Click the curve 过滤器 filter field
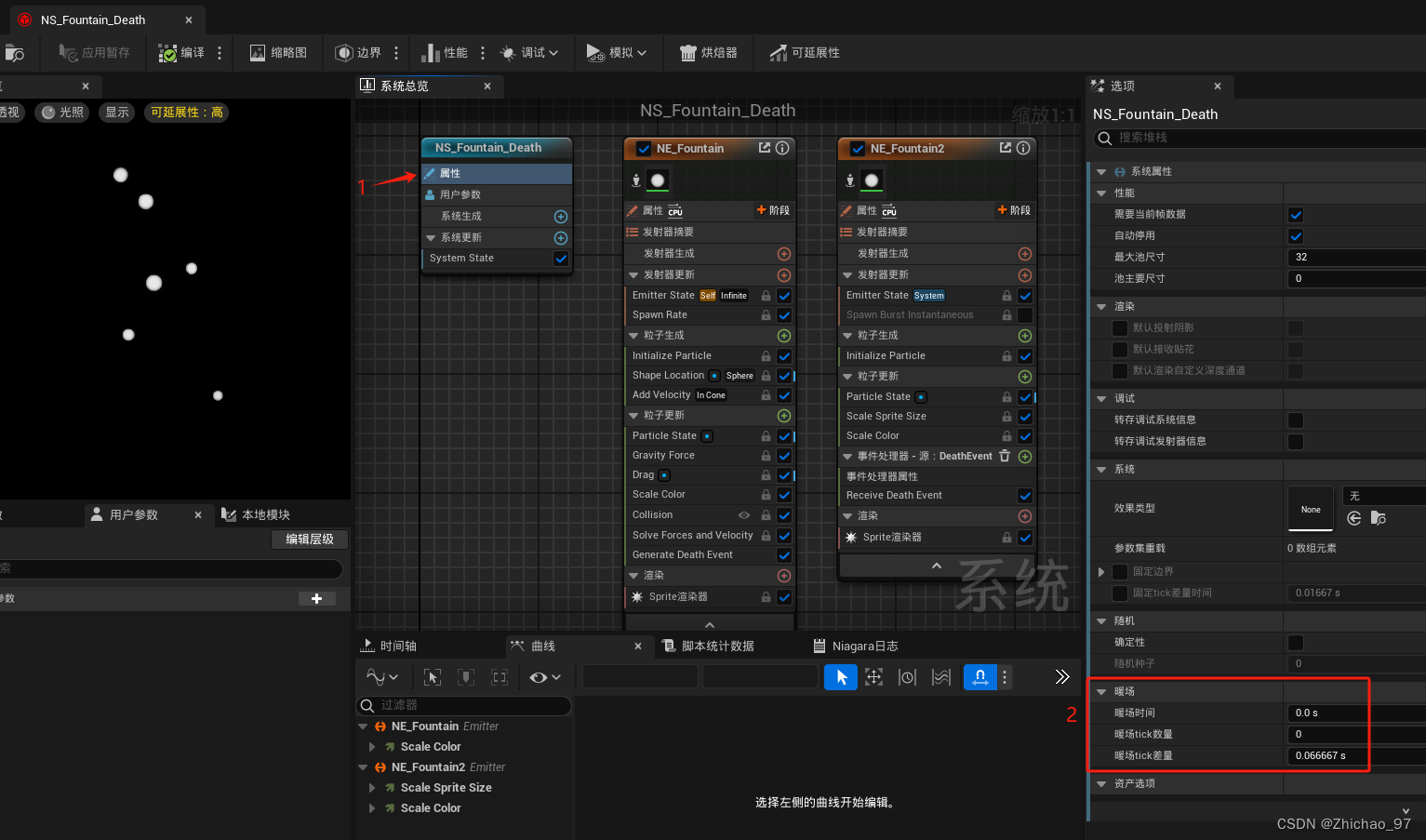Viewport: 1426px width, 840px height. [464, 706]
